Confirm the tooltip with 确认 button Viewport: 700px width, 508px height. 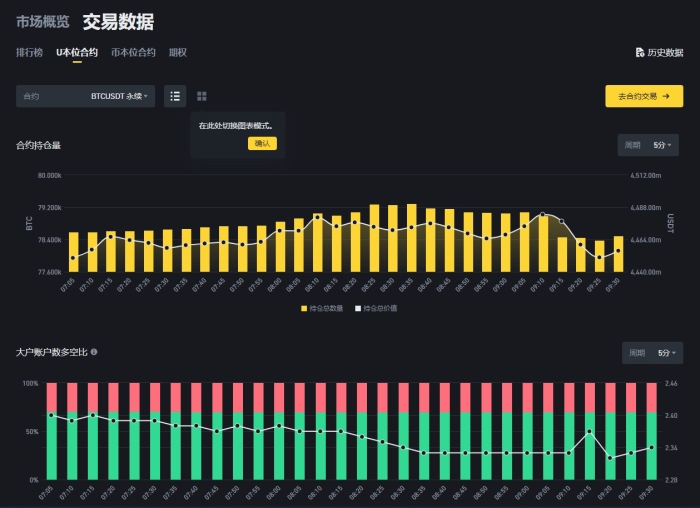(x=262, y=143)
